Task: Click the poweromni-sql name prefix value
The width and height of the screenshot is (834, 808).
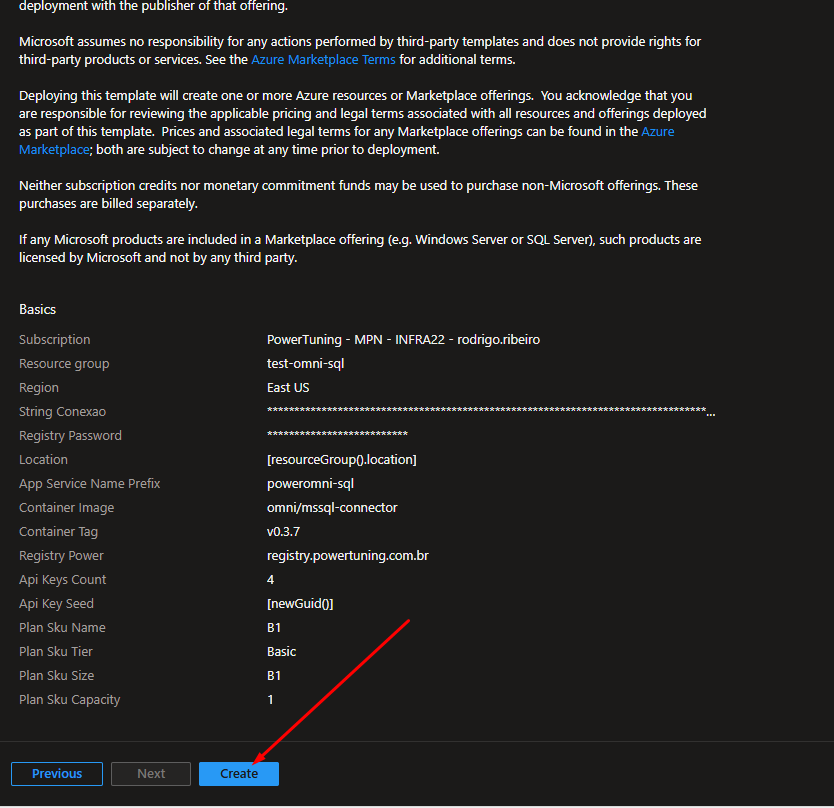Action: (310, 484)
